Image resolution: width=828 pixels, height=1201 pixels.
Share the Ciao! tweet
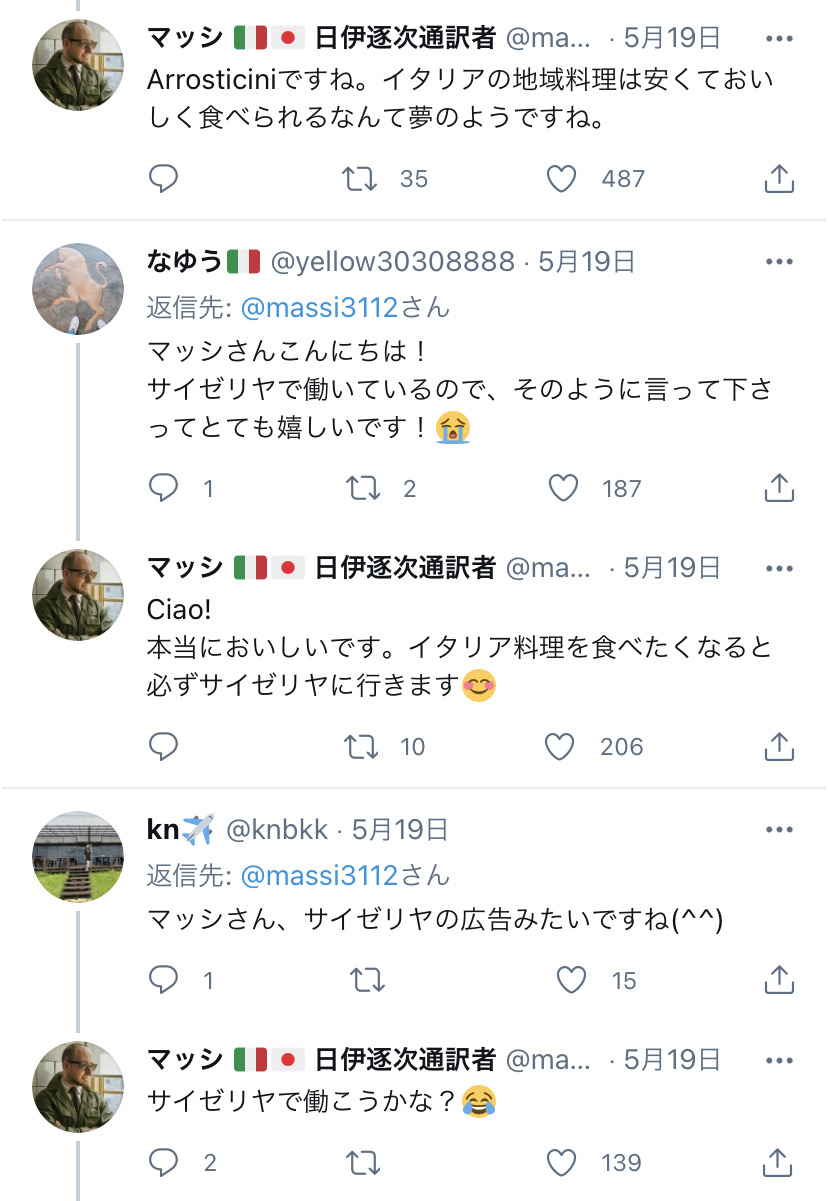(x=779, y=747)
